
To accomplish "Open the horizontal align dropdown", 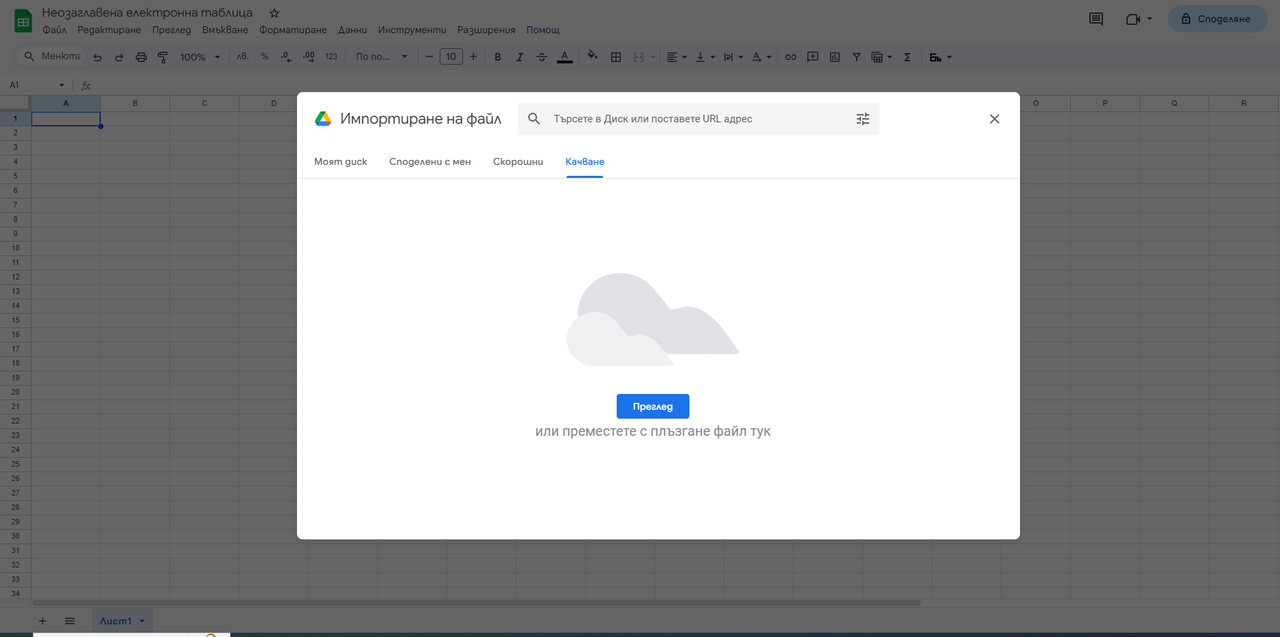I will [x=677, y=57].
